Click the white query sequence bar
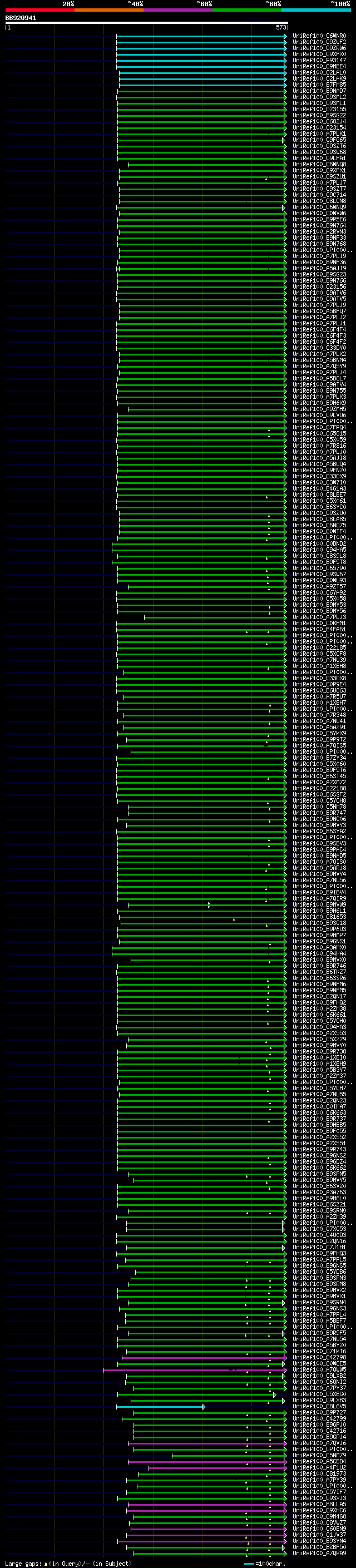 (x=147, y=23)
